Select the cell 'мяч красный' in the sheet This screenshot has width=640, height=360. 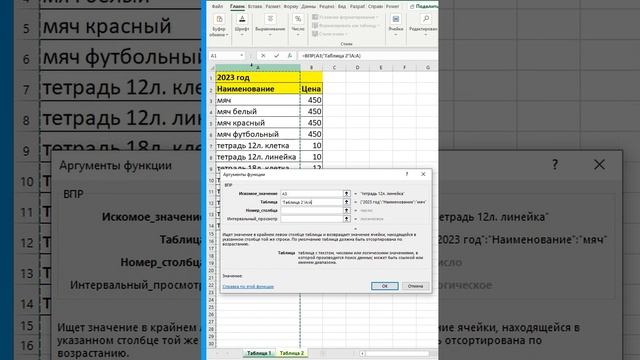(258, 123)
